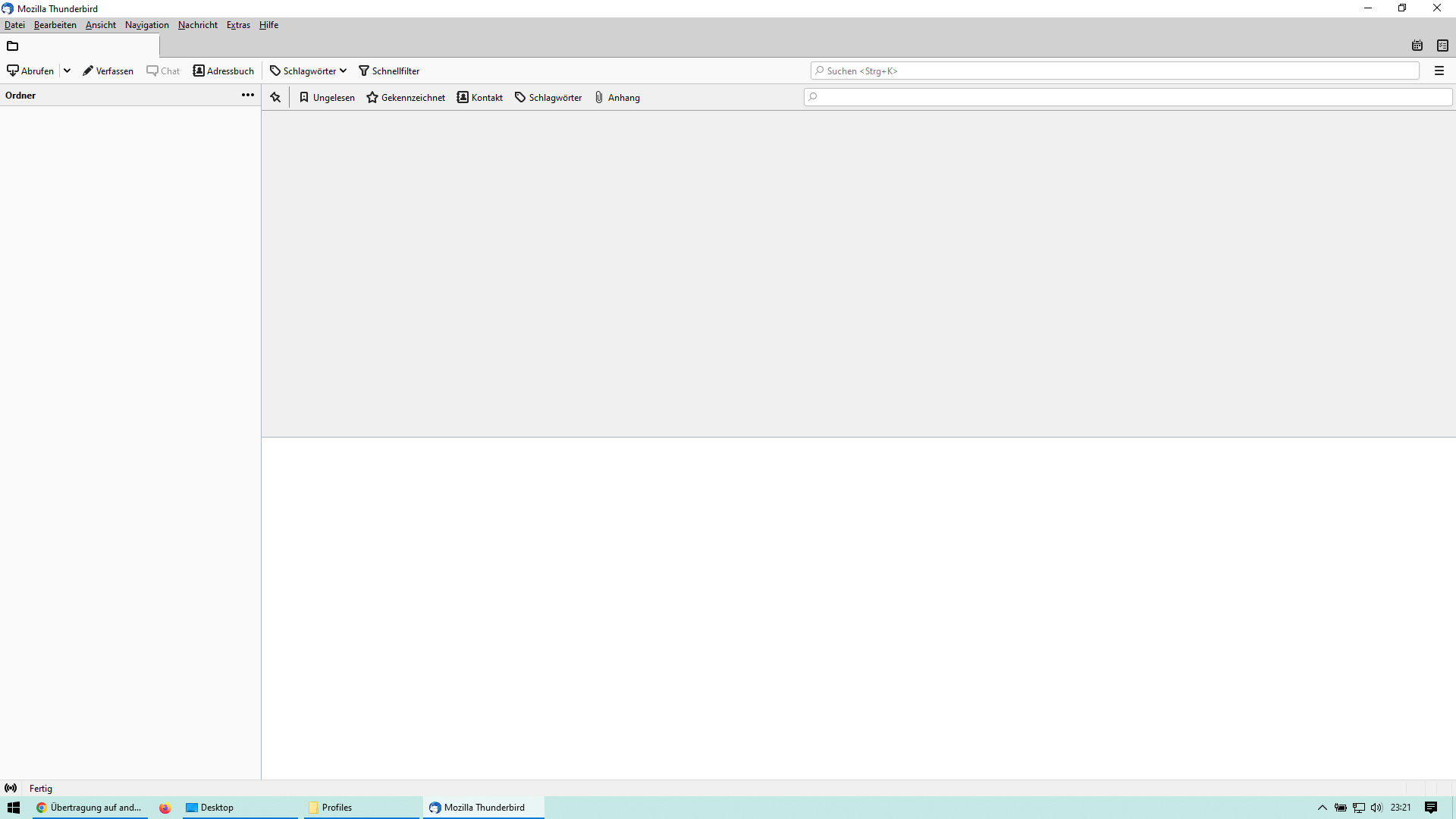Toggle the Anhang attachment filter
Image resolution: width=1456 pixels, height=819 pixels.
tap(617, 97)
